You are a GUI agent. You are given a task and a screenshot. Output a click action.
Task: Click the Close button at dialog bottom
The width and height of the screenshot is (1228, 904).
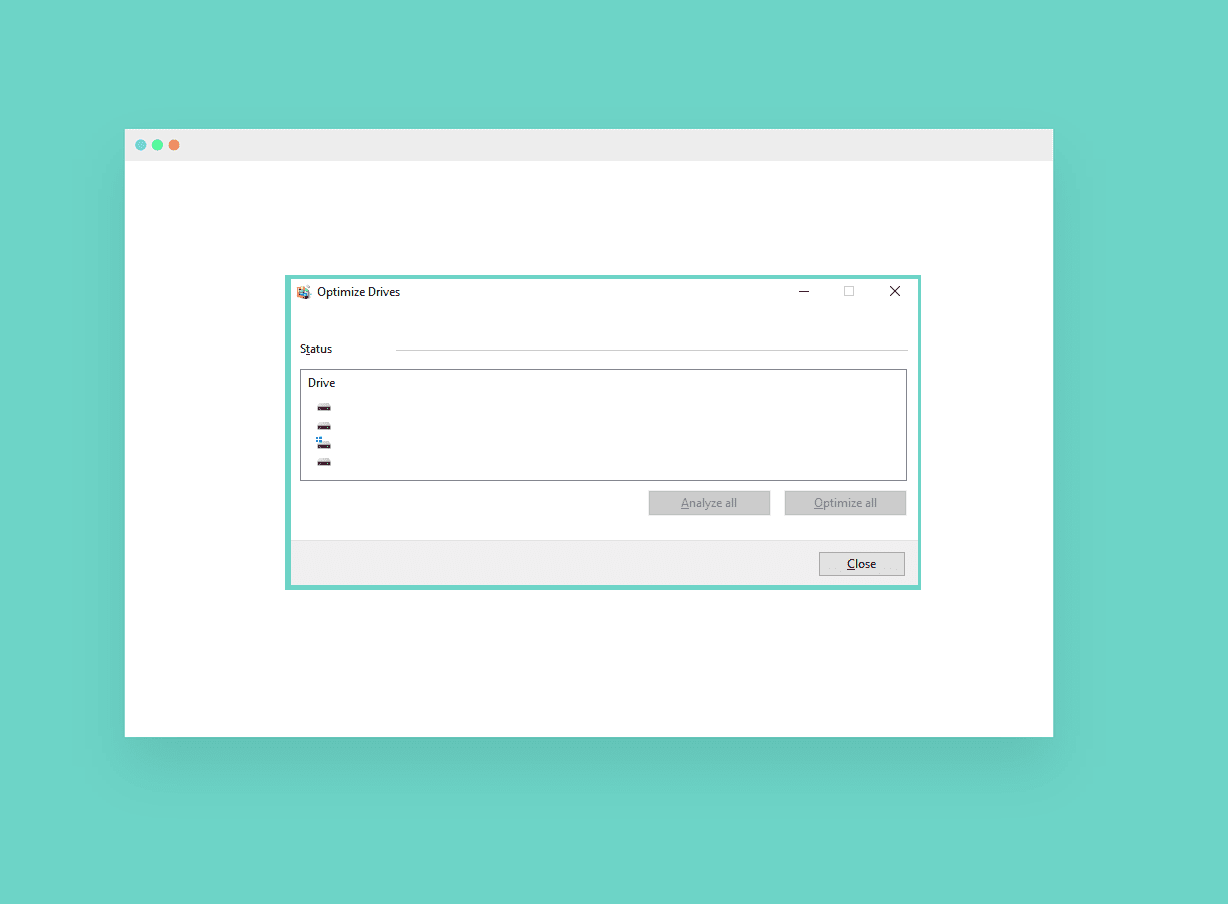click(x=862, y=564)
